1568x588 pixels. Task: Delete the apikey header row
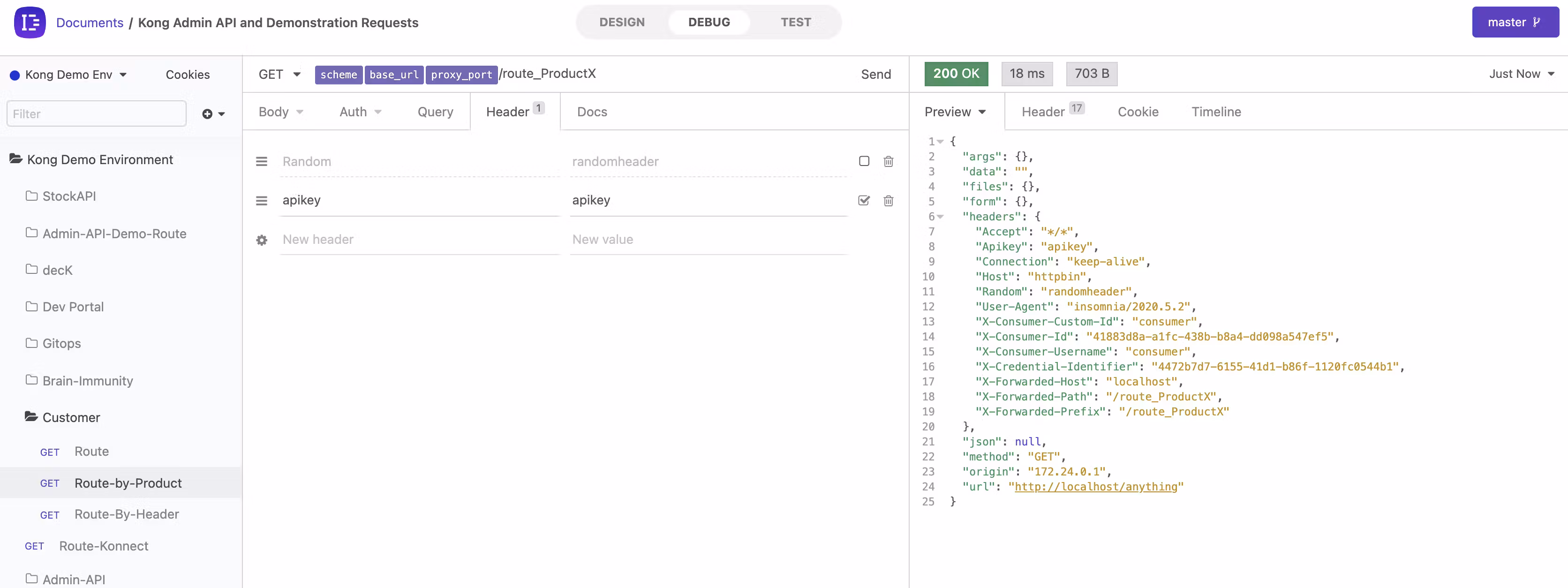(888, 201)
